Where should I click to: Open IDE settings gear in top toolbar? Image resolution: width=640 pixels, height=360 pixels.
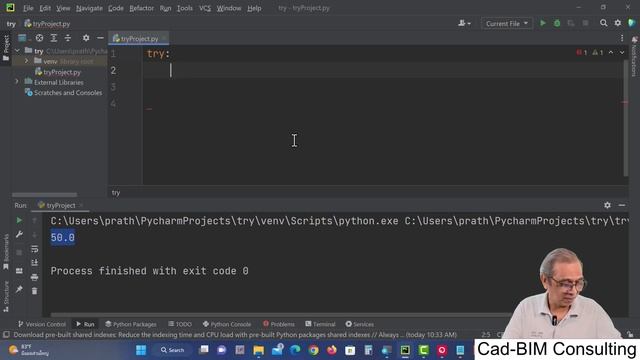(x=618, y=23)
